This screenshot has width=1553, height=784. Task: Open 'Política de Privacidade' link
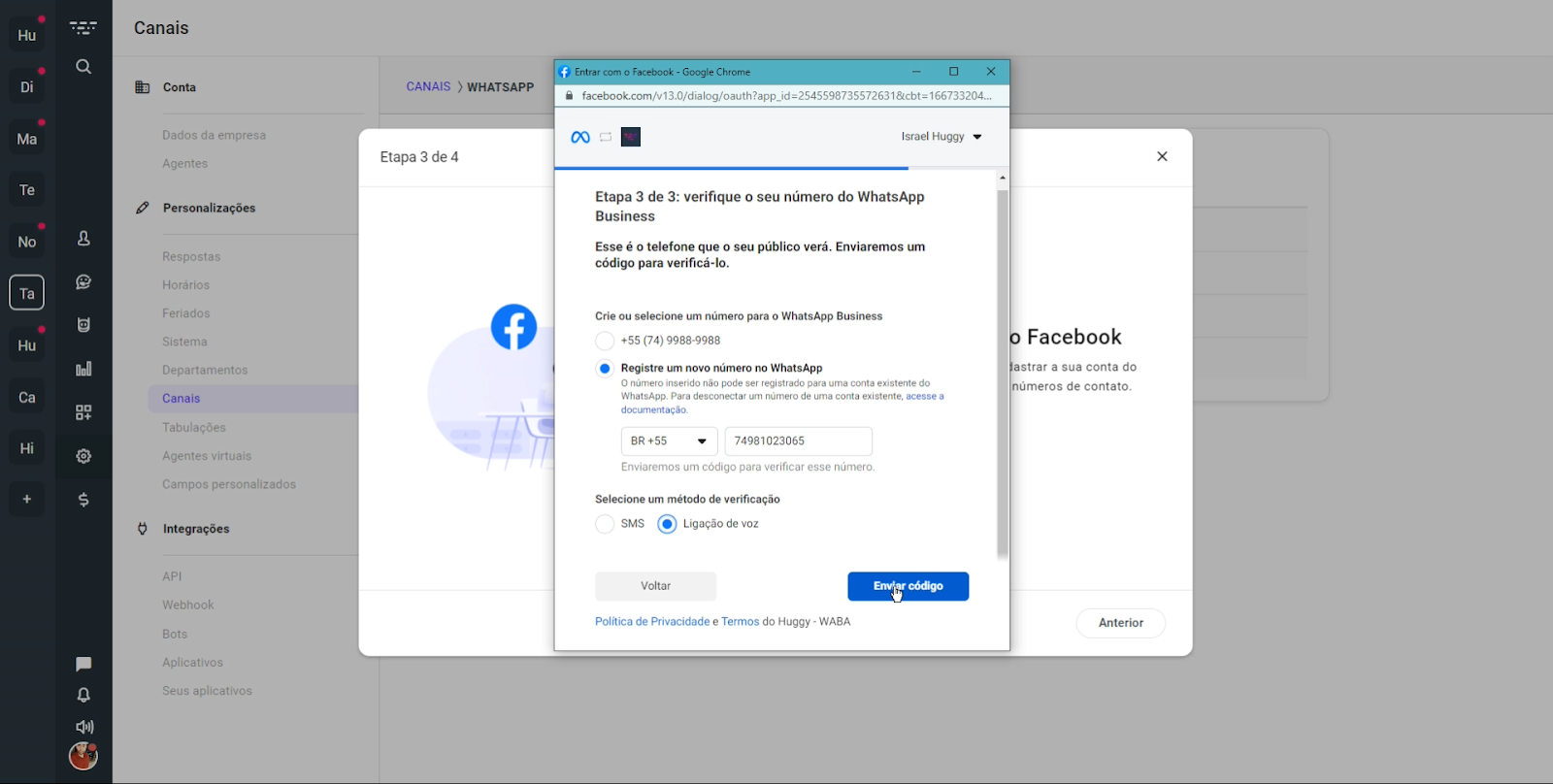[x=652, y=622]
